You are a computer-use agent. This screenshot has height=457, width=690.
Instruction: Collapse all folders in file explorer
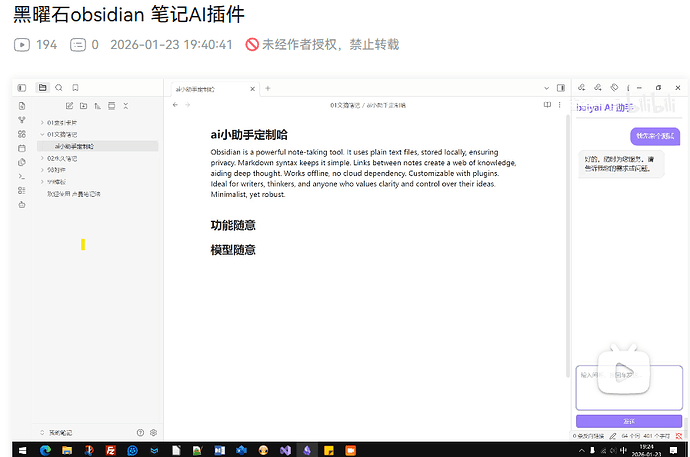coord(125,106)
